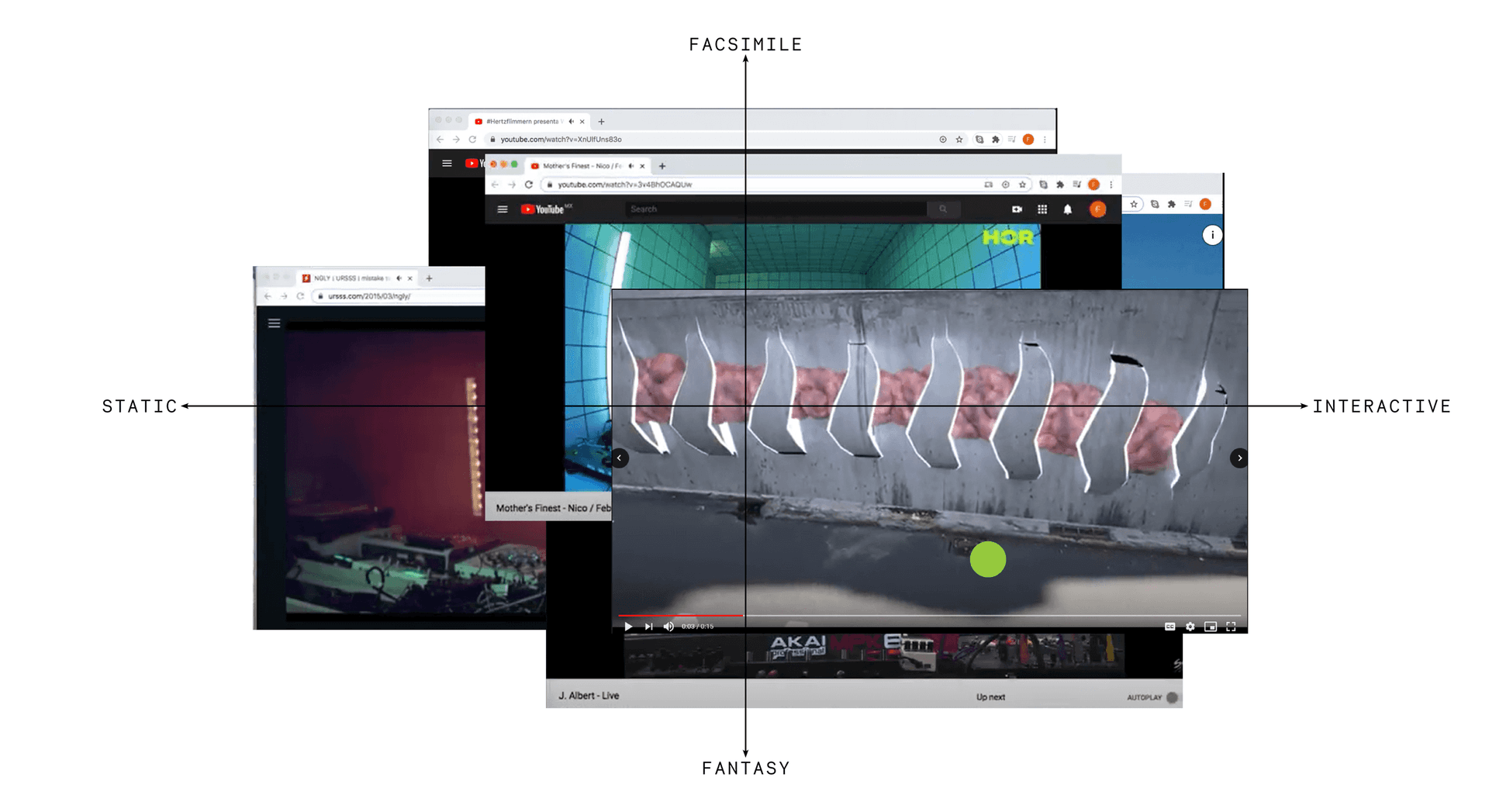Screen dimensions: 1489x812
Task: Click YouTube create video camera icon
Action: pyautogui.click(x=1017, y=209)
